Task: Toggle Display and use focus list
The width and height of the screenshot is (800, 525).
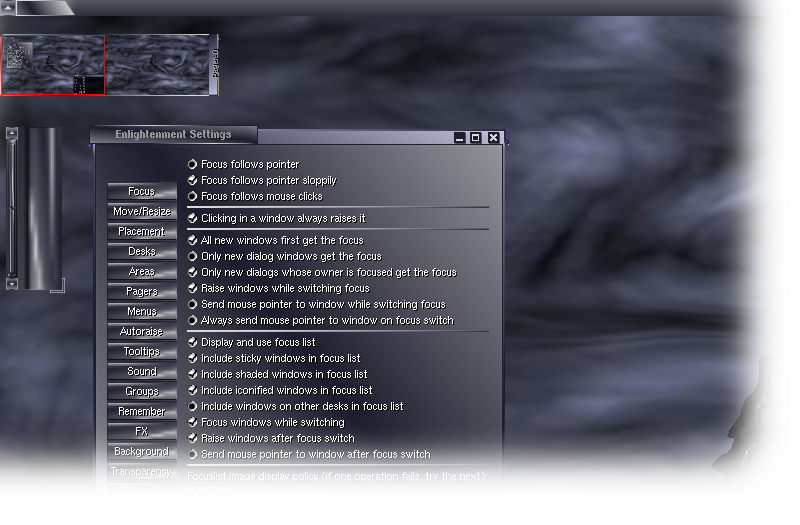Action: click(192, 342)
